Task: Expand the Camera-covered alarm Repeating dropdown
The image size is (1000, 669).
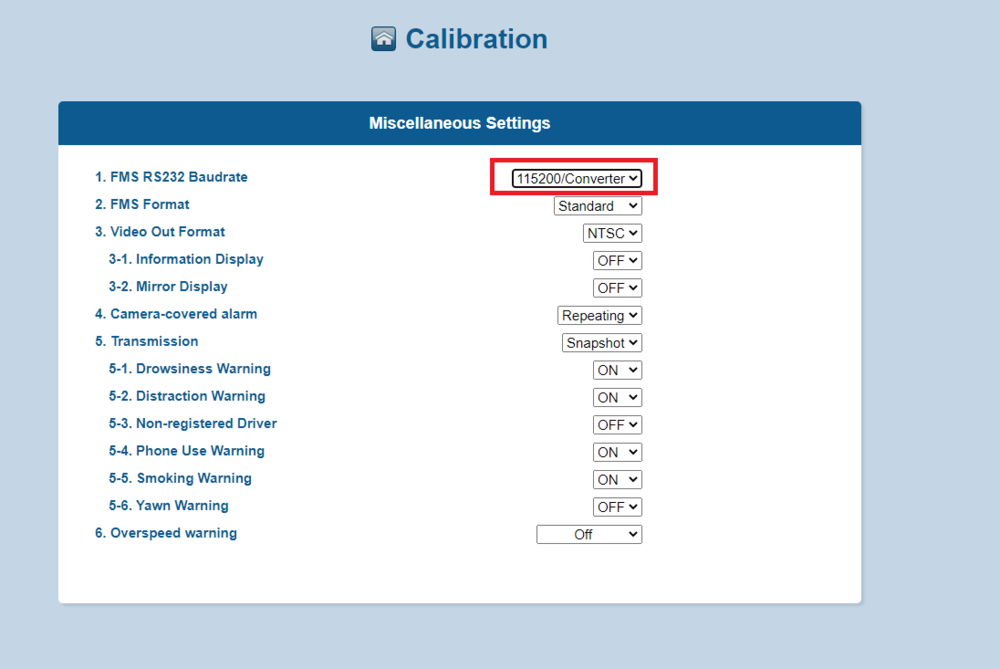Action: coord(599,315)
